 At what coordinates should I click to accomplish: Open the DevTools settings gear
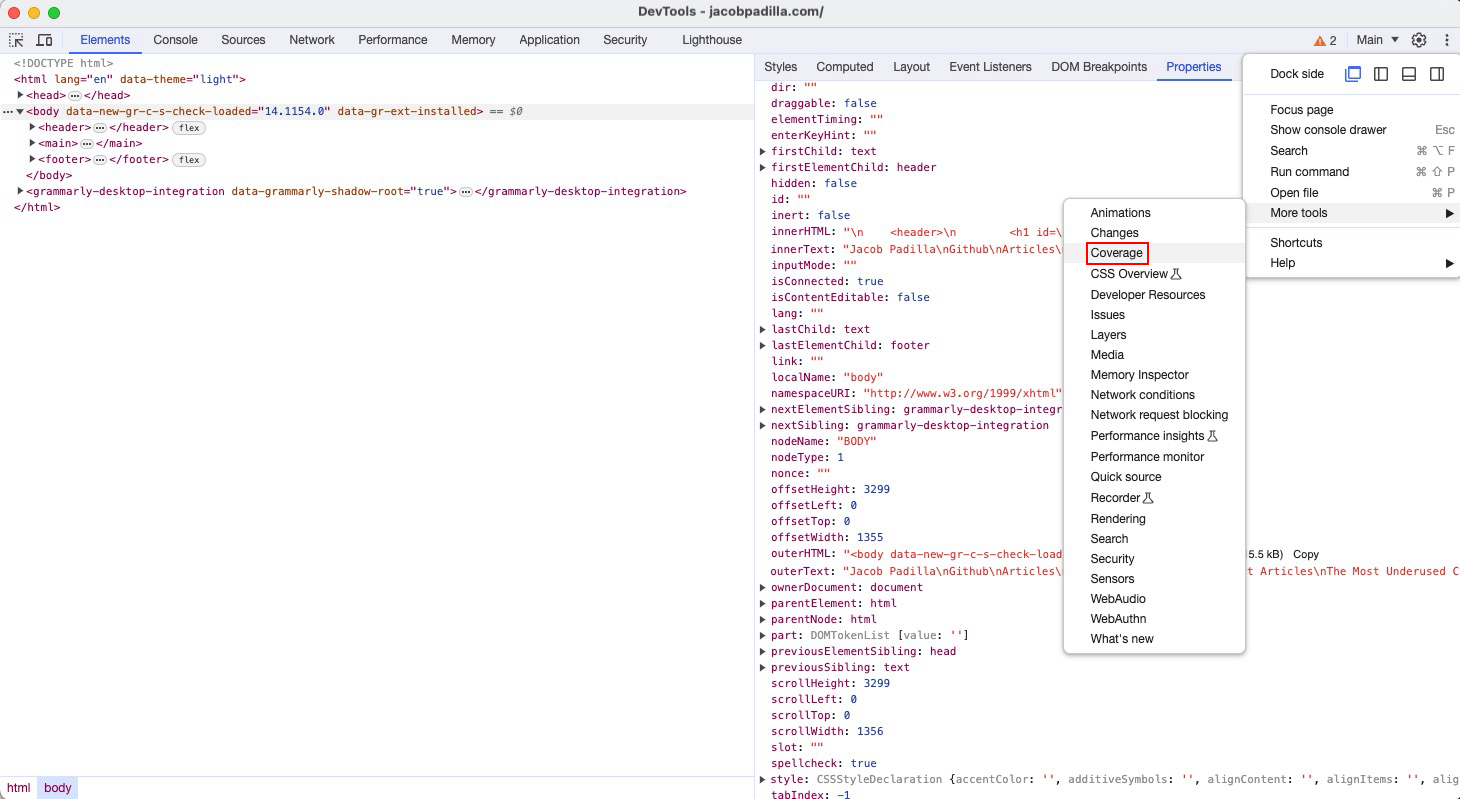pos(1419,39)
